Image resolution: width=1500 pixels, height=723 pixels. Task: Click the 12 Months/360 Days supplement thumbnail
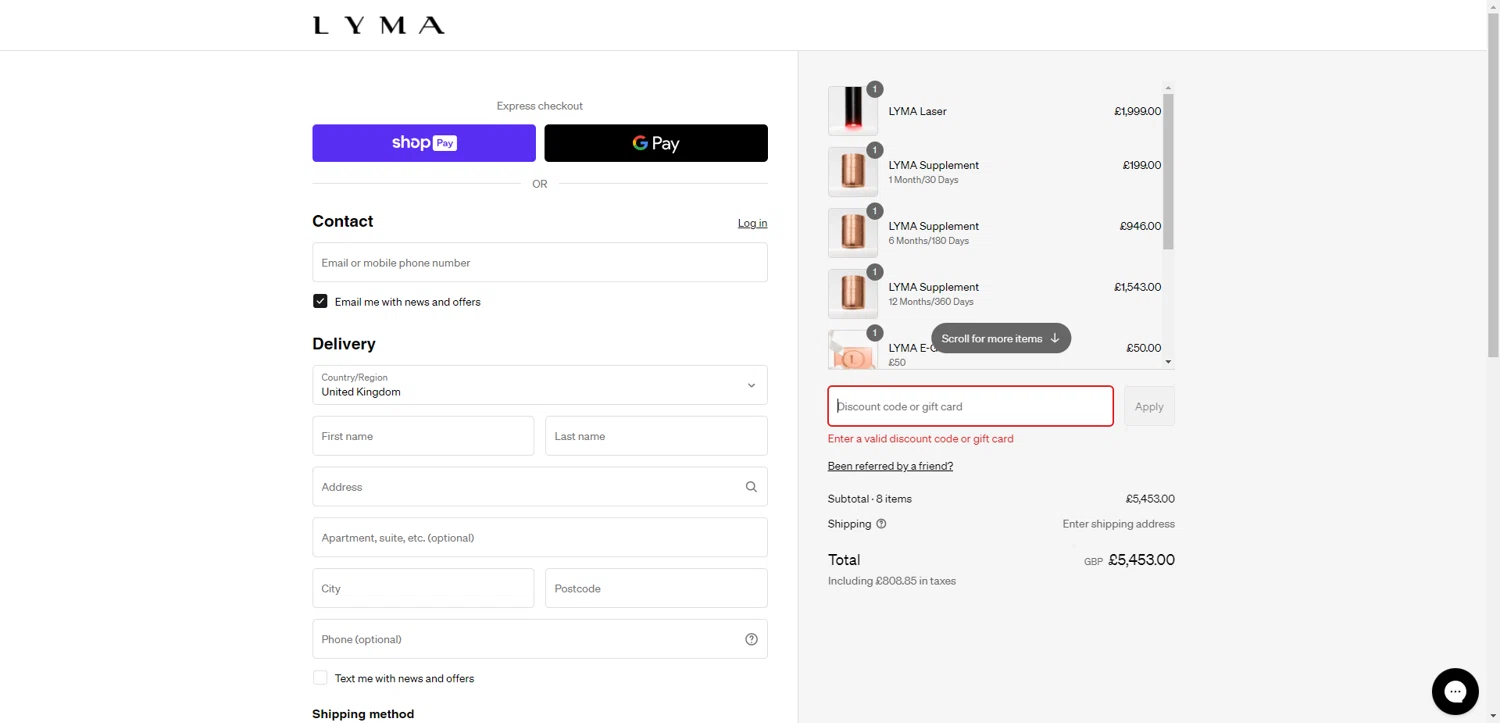point(853,294)
